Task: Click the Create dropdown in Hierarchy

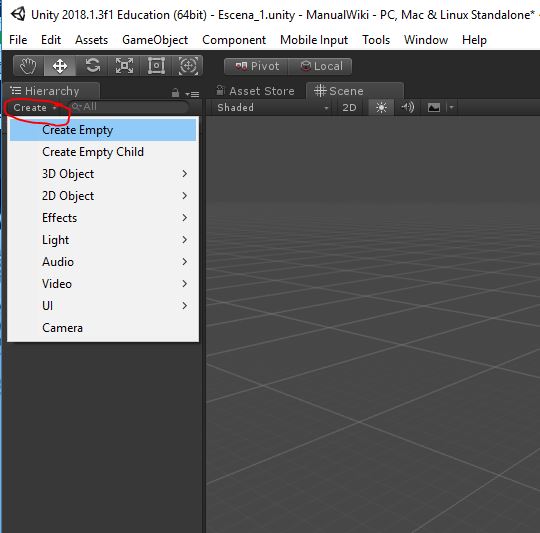Action: (34, 108)
